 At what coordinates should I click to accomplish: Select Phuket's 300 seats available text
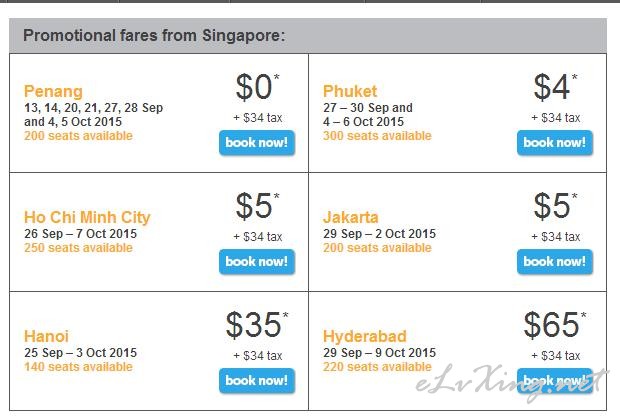(377, 136)
